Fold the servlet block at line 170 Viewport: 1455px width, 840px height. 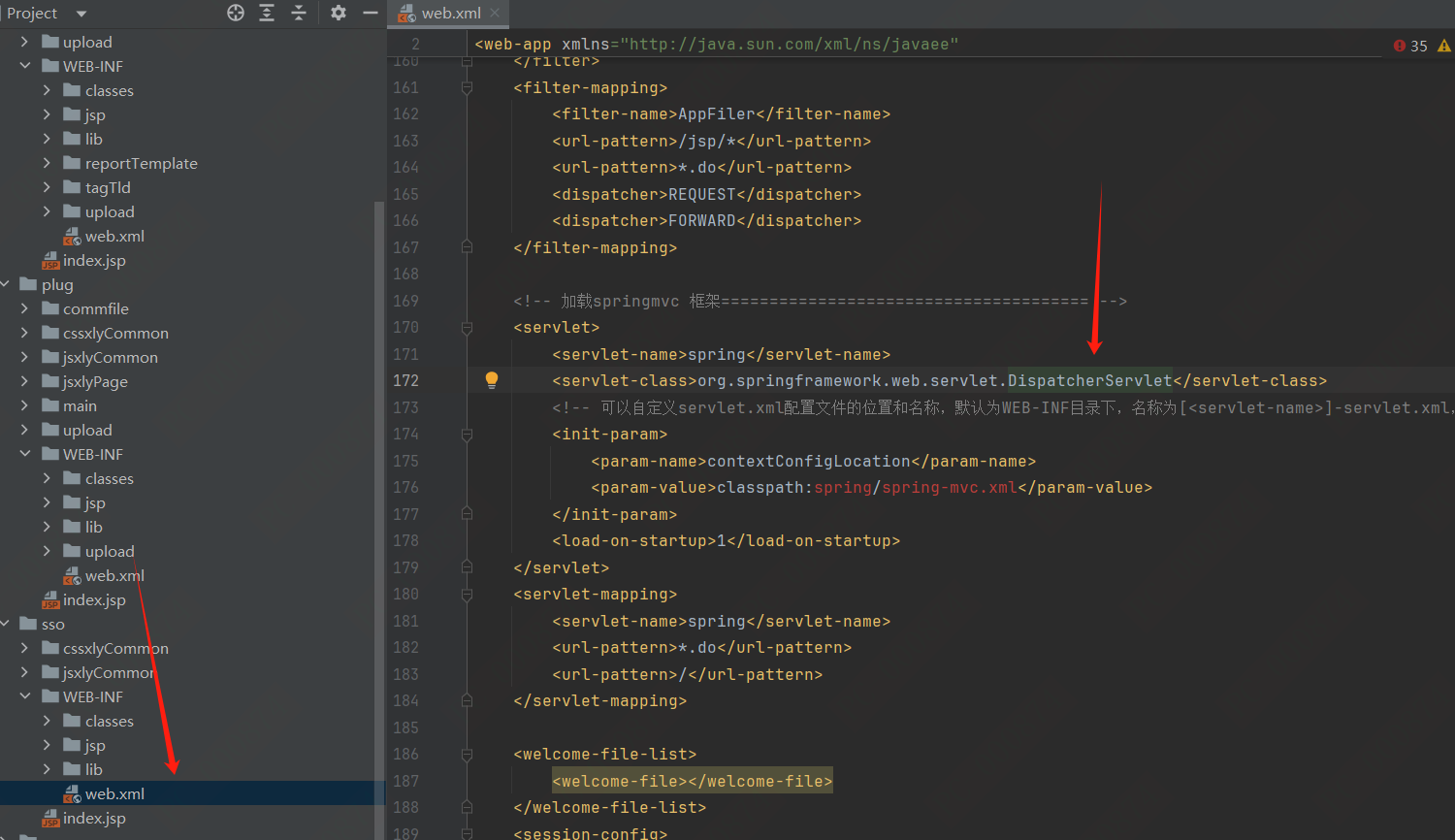click(467, 328)
